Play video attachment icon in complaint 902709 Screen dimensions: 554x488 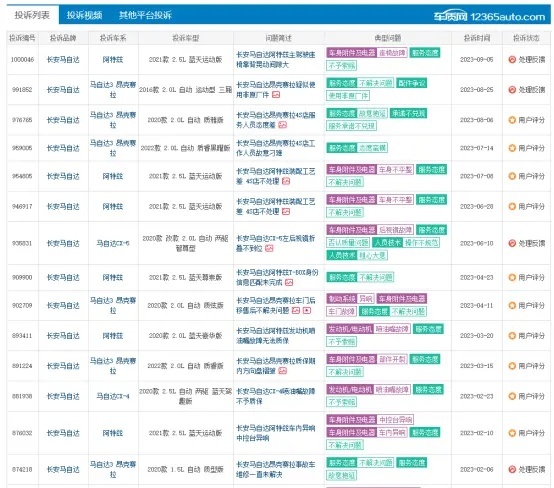pyautogui.click(x=307, y=310)
